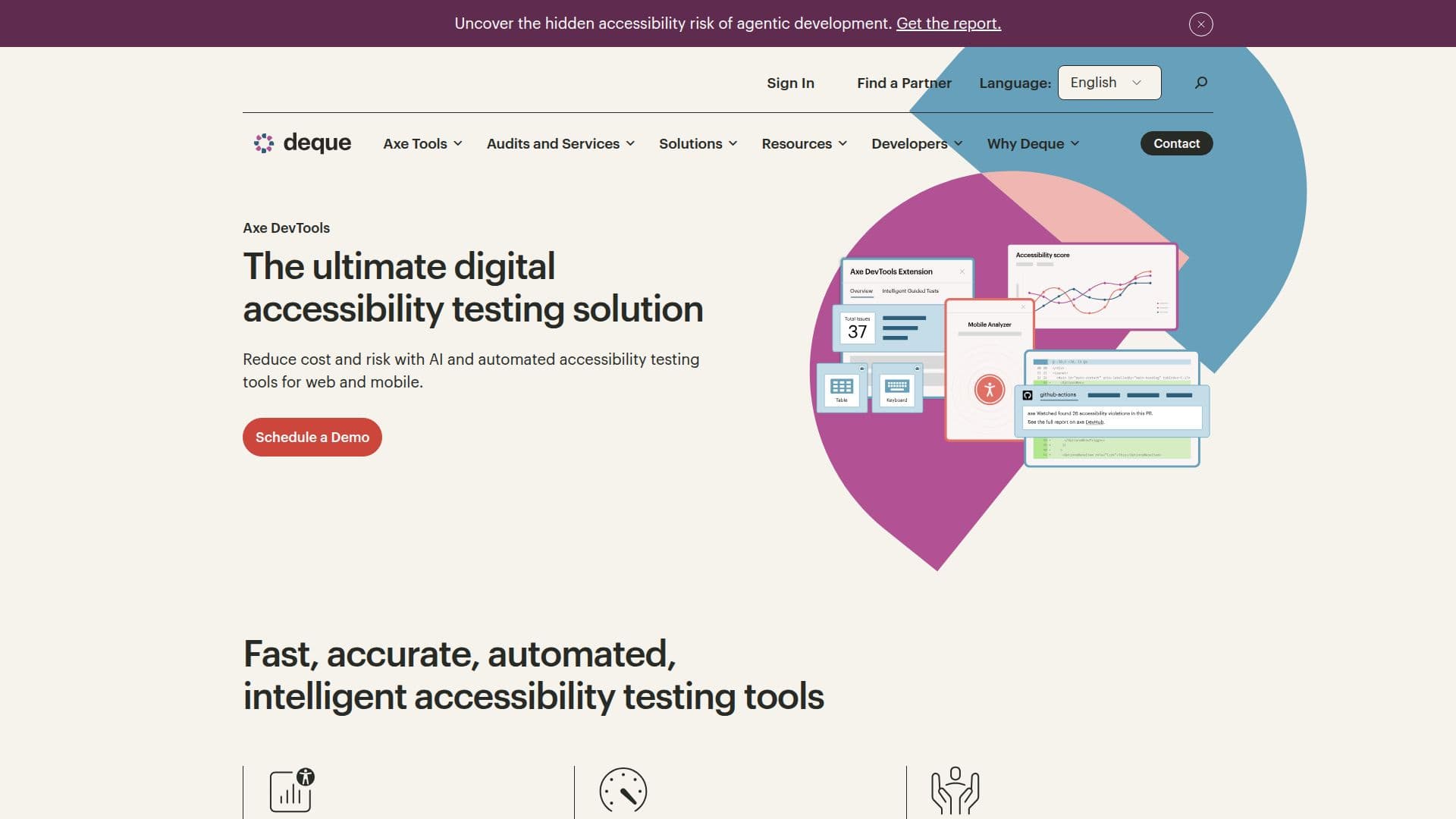Click the Overview tab in illustration
1456x819 pixels.
pos(861,291)
